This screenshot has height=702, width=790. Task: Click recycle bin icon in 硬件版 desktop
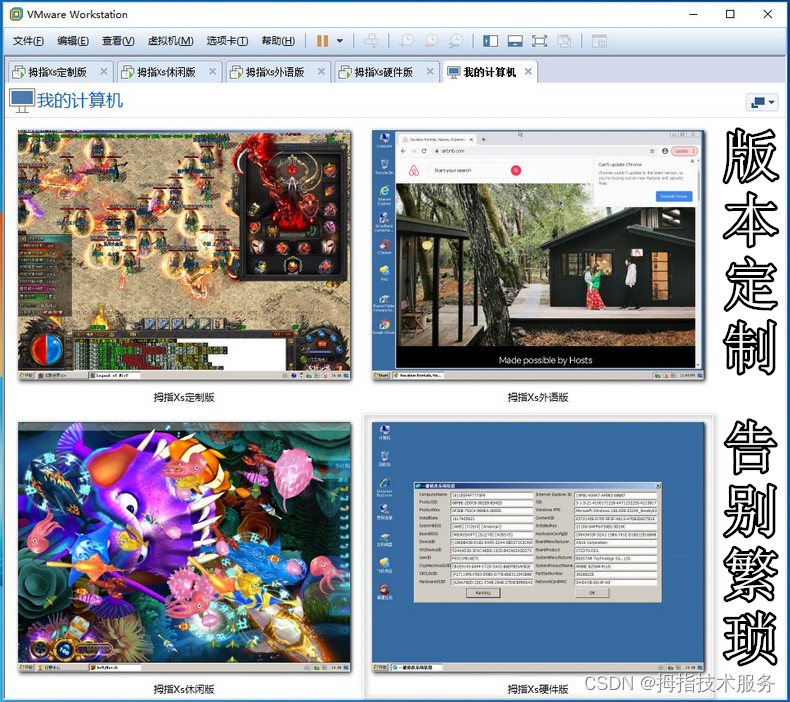(384, 458)
